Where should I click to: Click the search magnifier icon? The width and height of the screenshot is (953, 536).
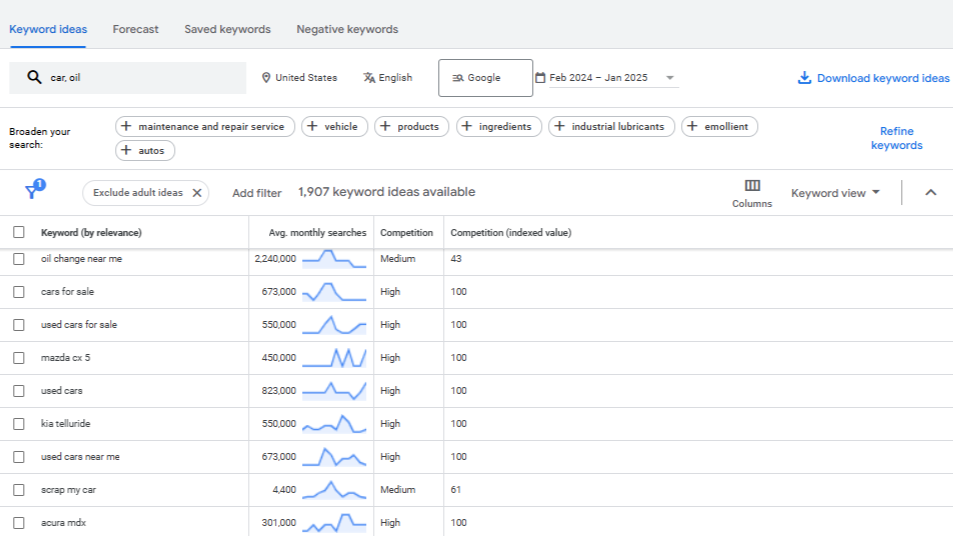(x=34, y=77)
